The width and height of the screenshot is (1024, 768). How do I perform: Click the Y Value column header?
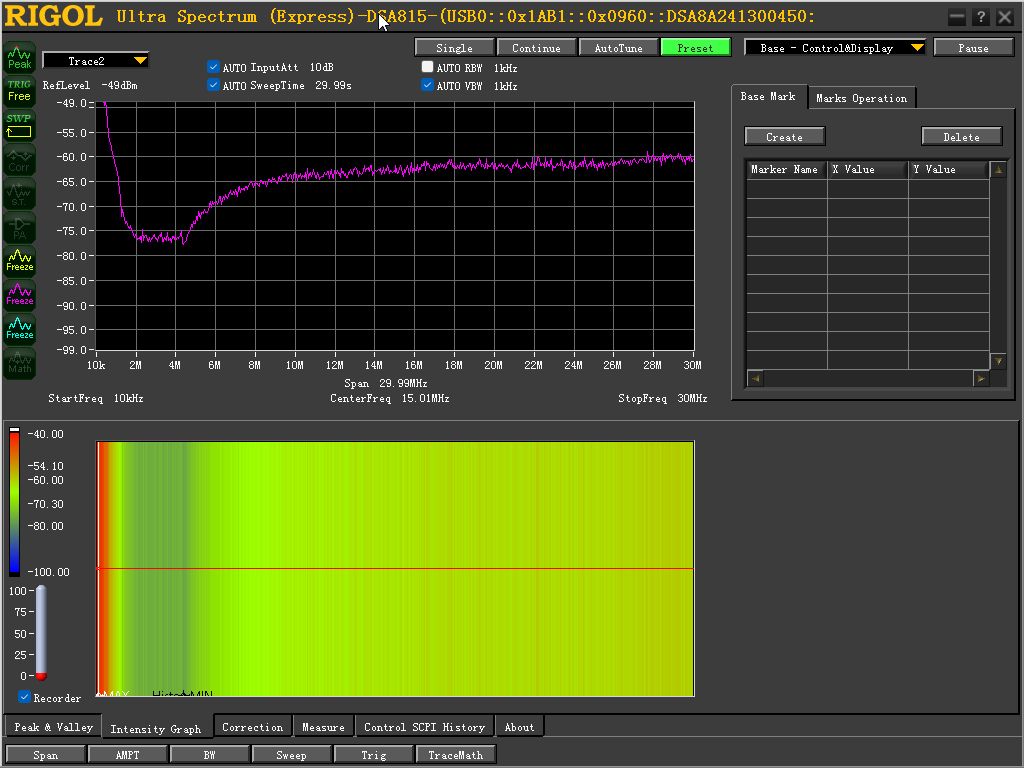pyautogui.click(x=949, y=169)
